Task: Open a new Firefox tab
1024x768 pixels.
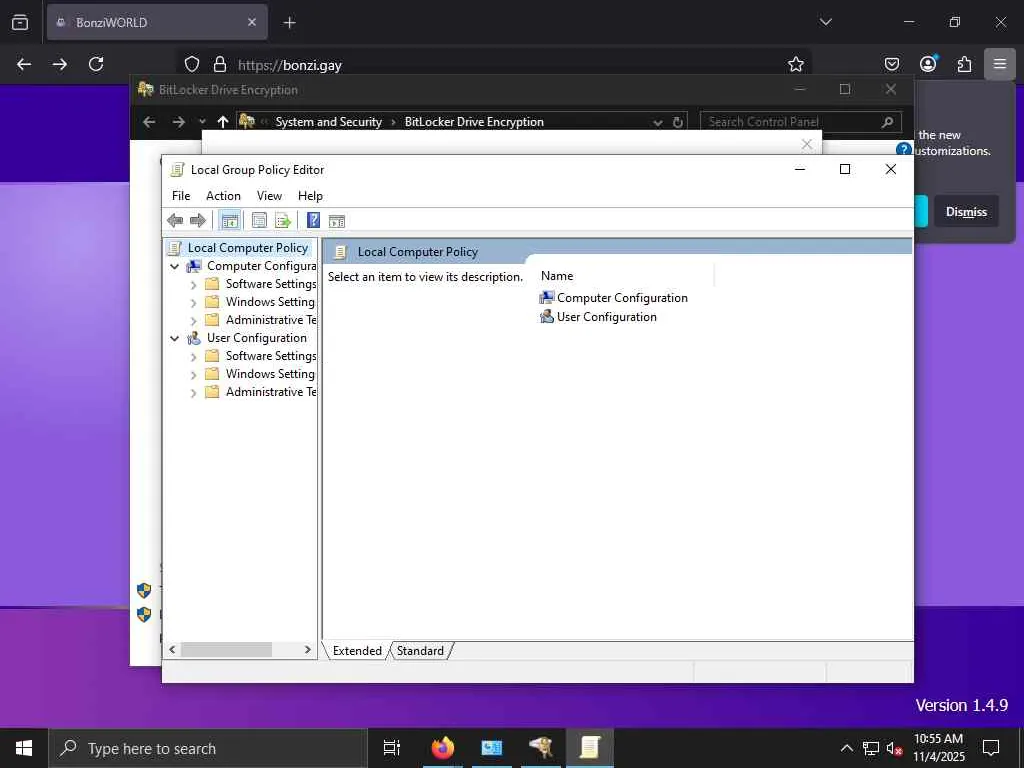Action: (x=289, y=23)
